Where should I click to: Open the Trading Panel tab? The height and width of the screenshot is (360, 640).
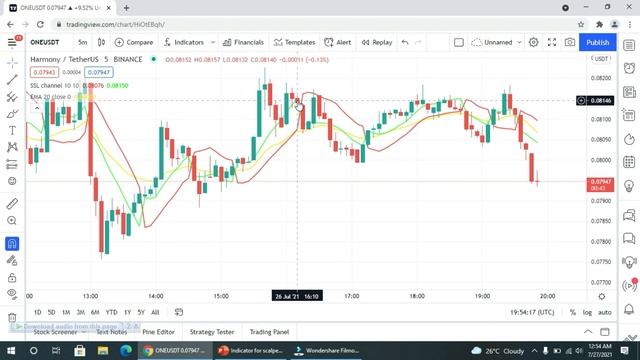(x=269, y=332)
